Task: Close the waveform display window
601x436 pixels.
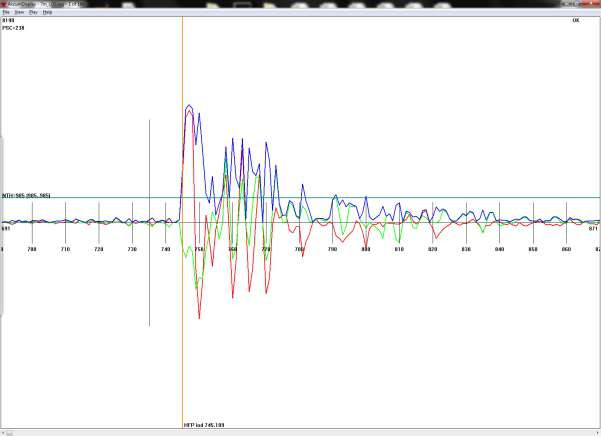Action: pos(590,4)
